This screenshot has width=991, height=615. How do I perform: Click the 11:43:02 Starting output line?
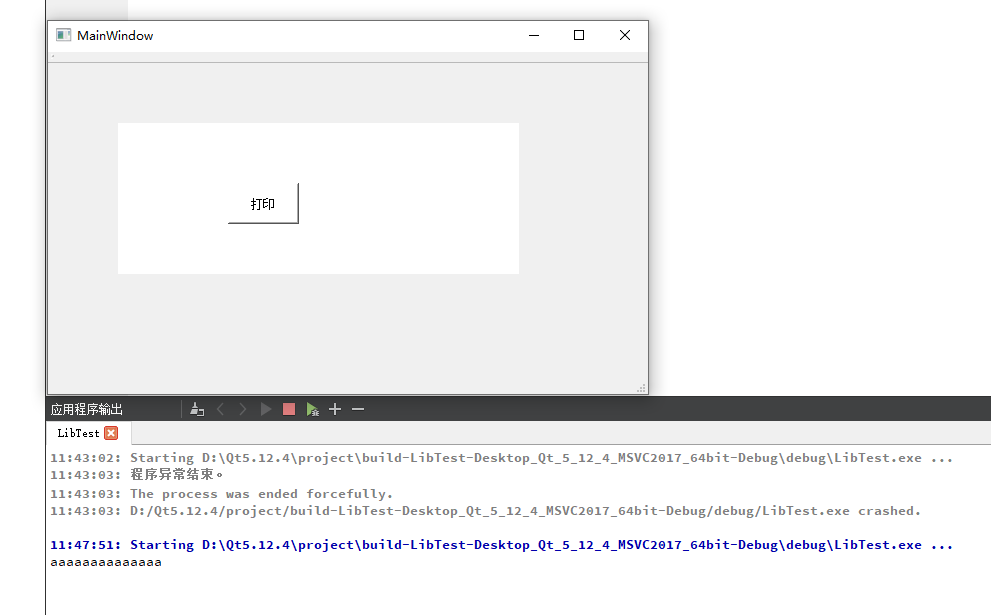502,458
